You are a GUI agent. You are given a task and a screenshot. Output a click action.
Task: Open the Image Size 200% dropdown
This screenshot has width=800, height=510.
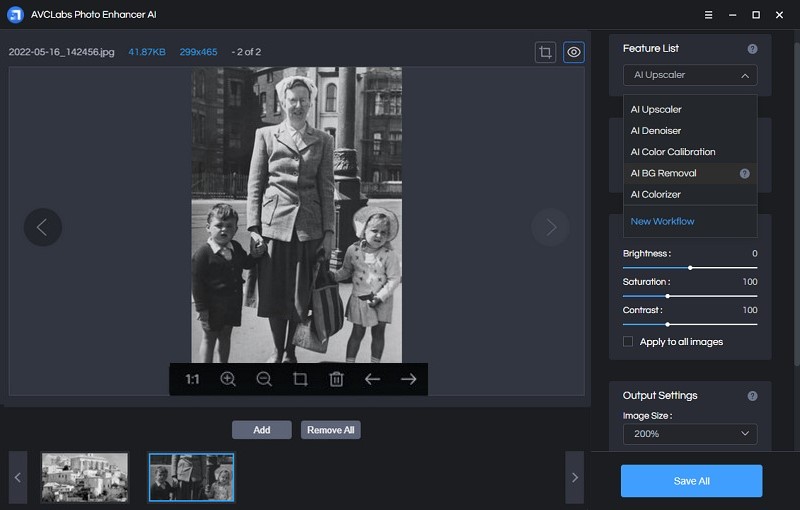coord(690,434)
